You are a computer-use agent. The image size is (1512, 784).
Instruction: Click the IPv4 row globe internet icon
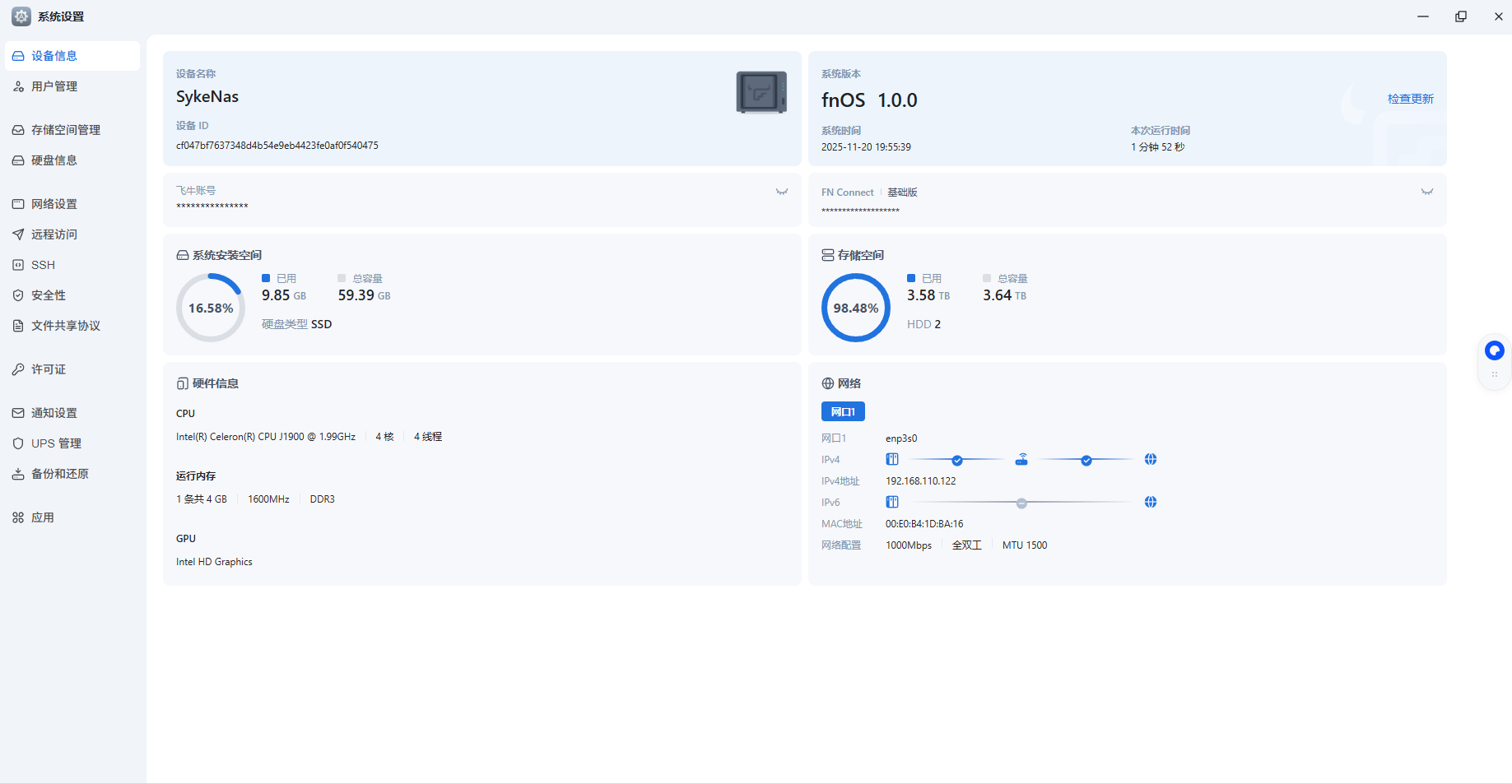(x=1151, y=459)
